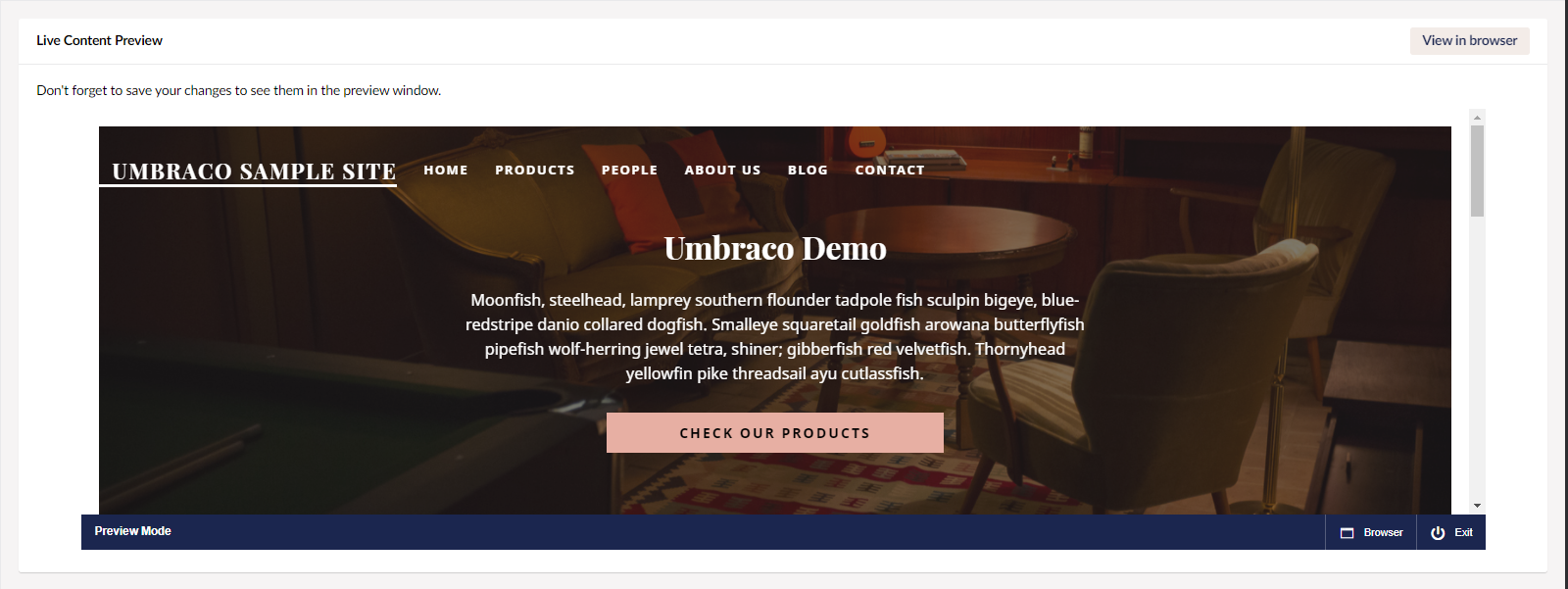The width and height of the screenshot is (1568, 589).
Task: Click the Umbraco Demo heading
Action: (774, 248)
